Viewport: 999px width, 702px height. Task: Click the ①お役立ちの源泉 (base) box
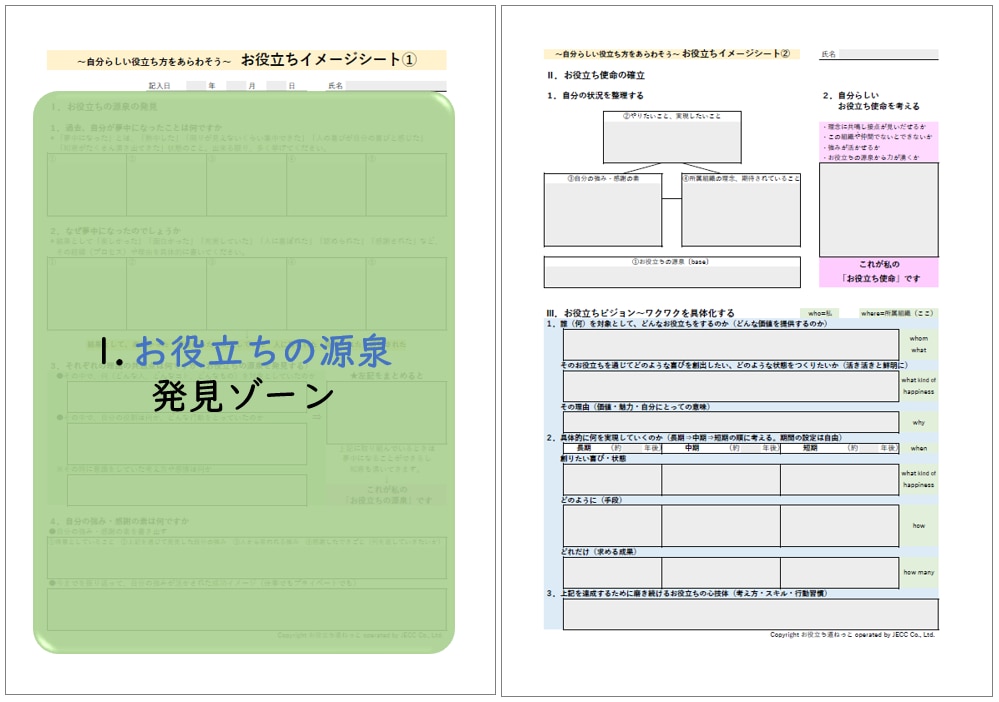672,272
